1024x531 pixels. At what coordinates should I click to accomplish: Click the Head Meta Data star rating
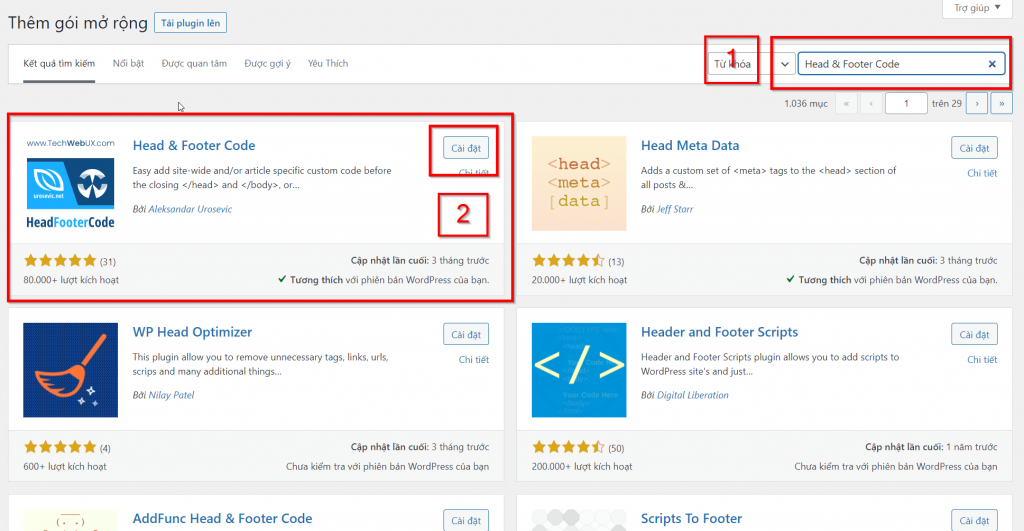(568, 261)
